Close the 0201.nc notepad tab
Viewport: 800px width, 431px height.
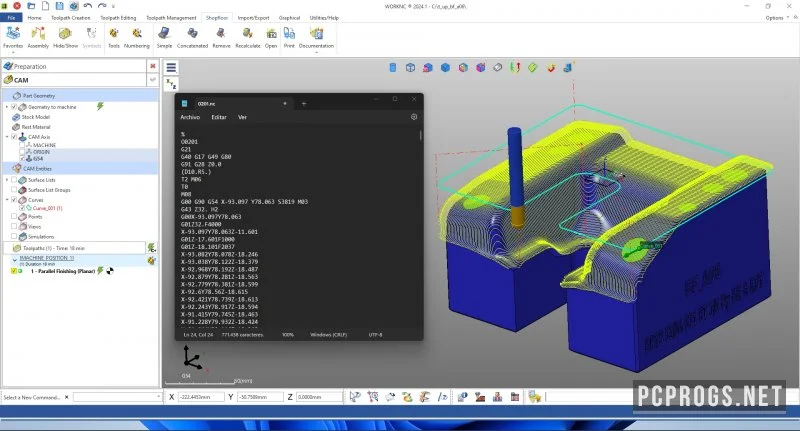[x=285, y=104]
